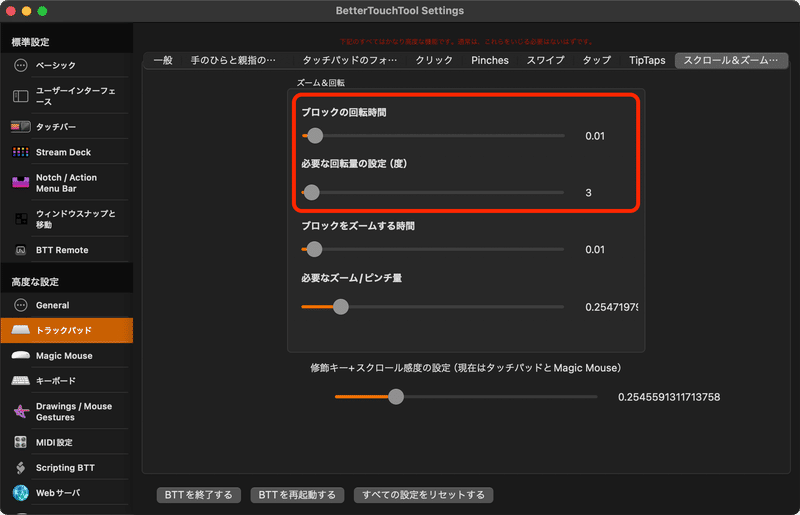Viewport: 800px width, 515px height.
Task: Click the タッチバー icon in the sidebar
Action: pos(20,126)
